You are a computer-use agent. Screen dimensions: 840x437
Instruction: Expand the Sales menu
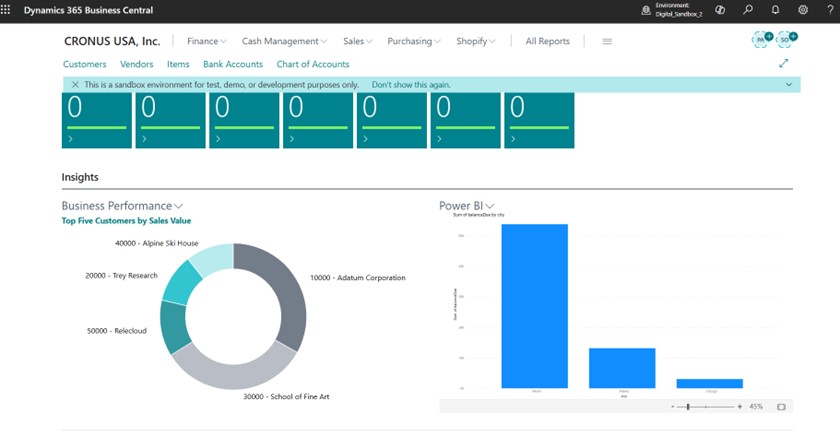click(357, 41)
